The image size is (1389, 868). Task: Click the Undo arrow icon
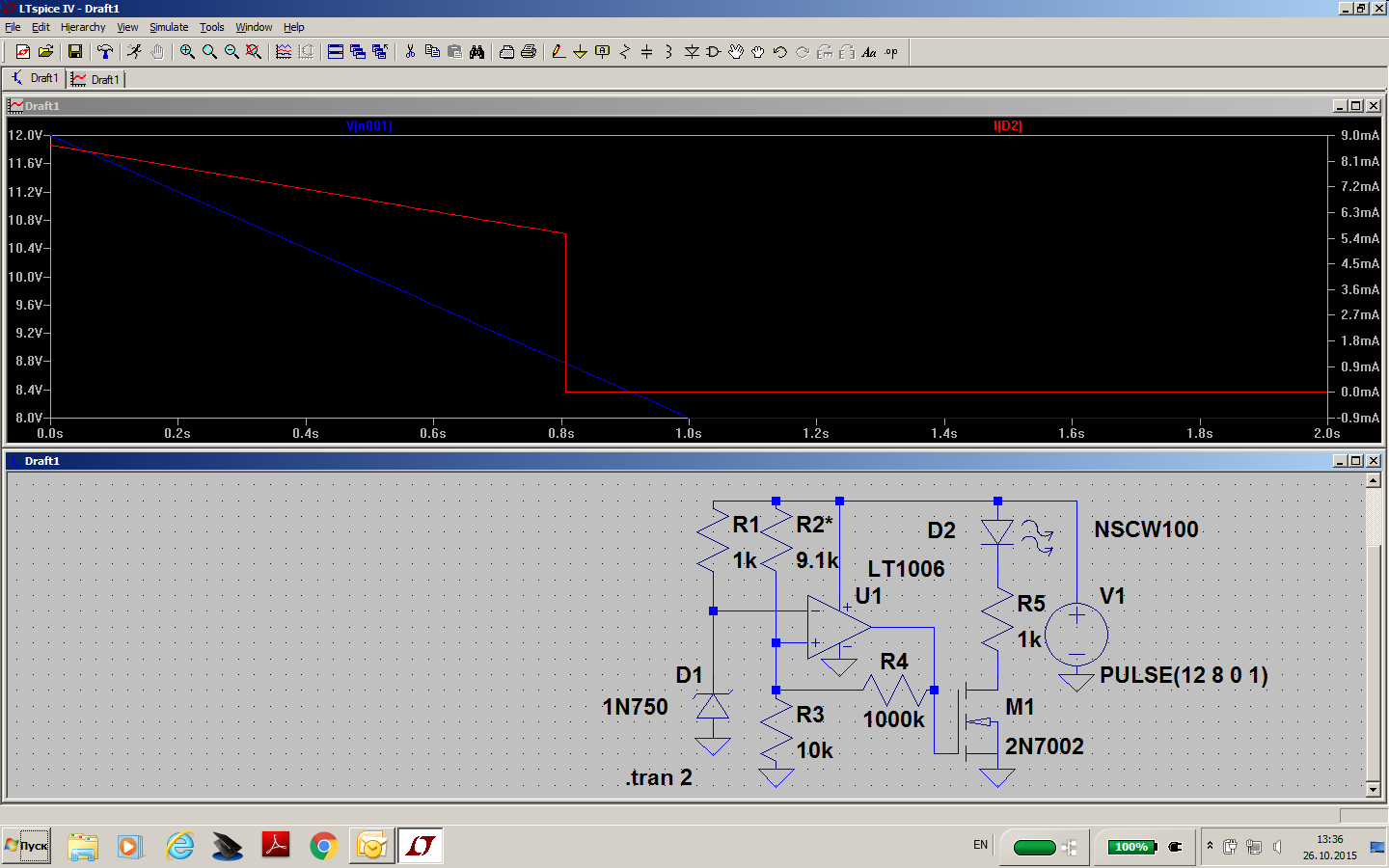(x=779, y=52)
